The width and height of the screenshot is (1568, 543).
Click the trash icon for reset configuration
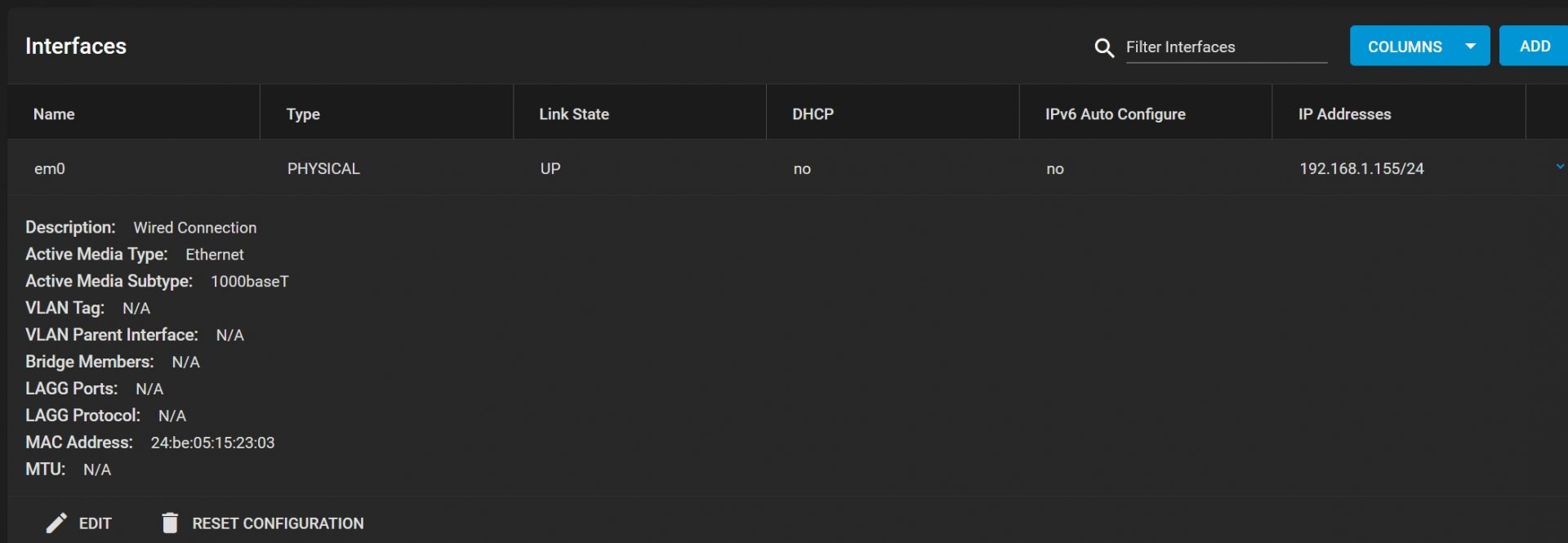click(170, 523)
